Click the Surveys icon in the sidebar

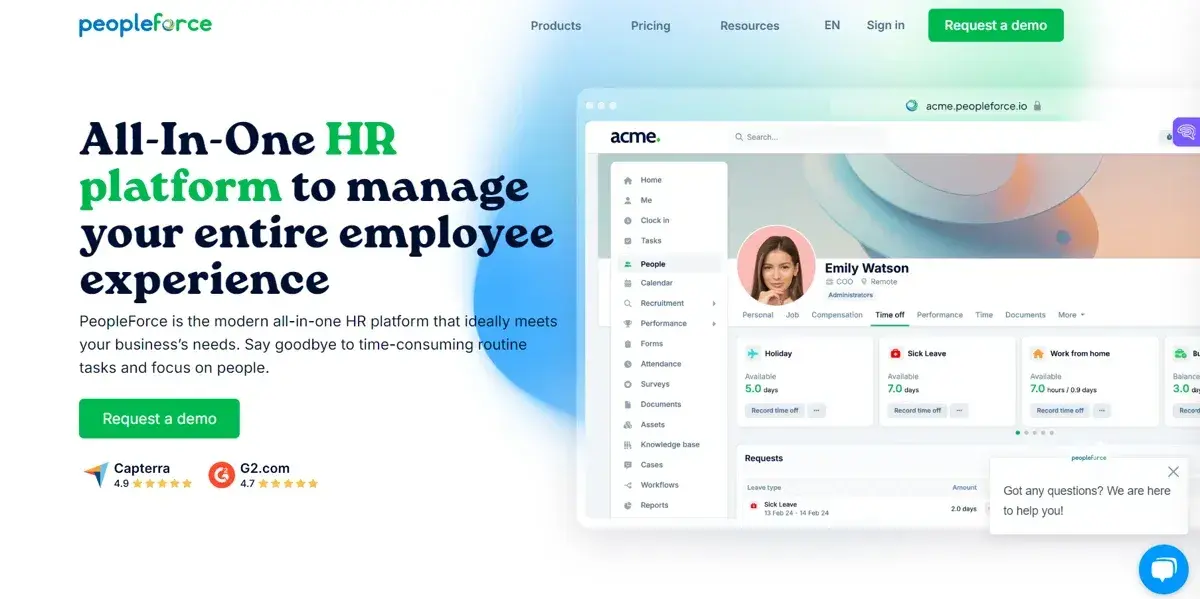(x=628, y=383)
